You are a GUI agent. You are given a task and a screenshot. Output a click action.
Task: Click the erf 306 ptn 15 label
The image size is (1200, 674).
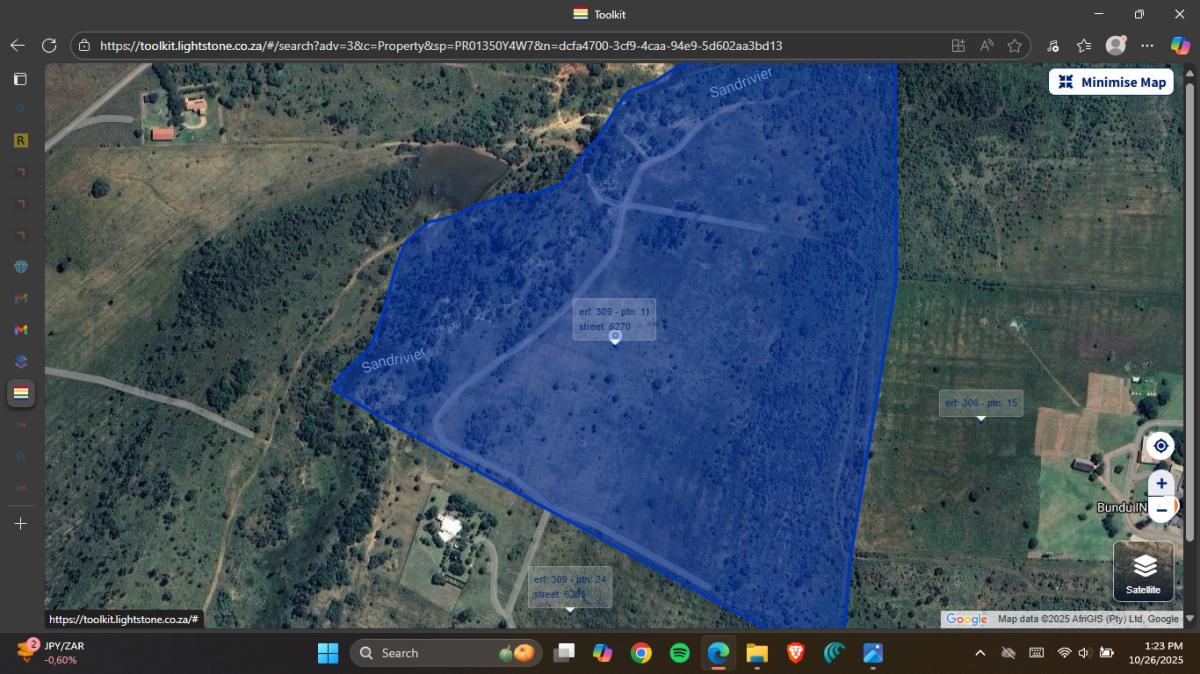pos(980,403)
